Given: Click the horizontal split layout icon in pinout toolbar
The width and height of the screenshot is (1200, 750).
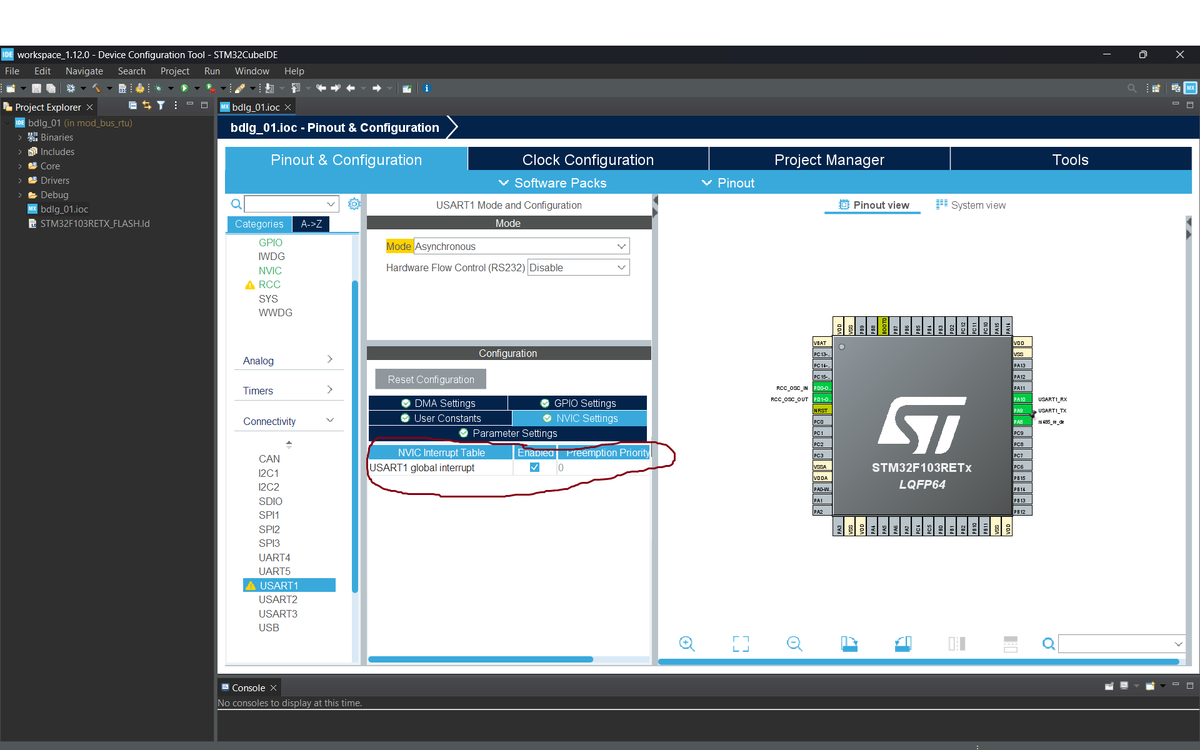Looking at the screenshot, I should [956, 644].
